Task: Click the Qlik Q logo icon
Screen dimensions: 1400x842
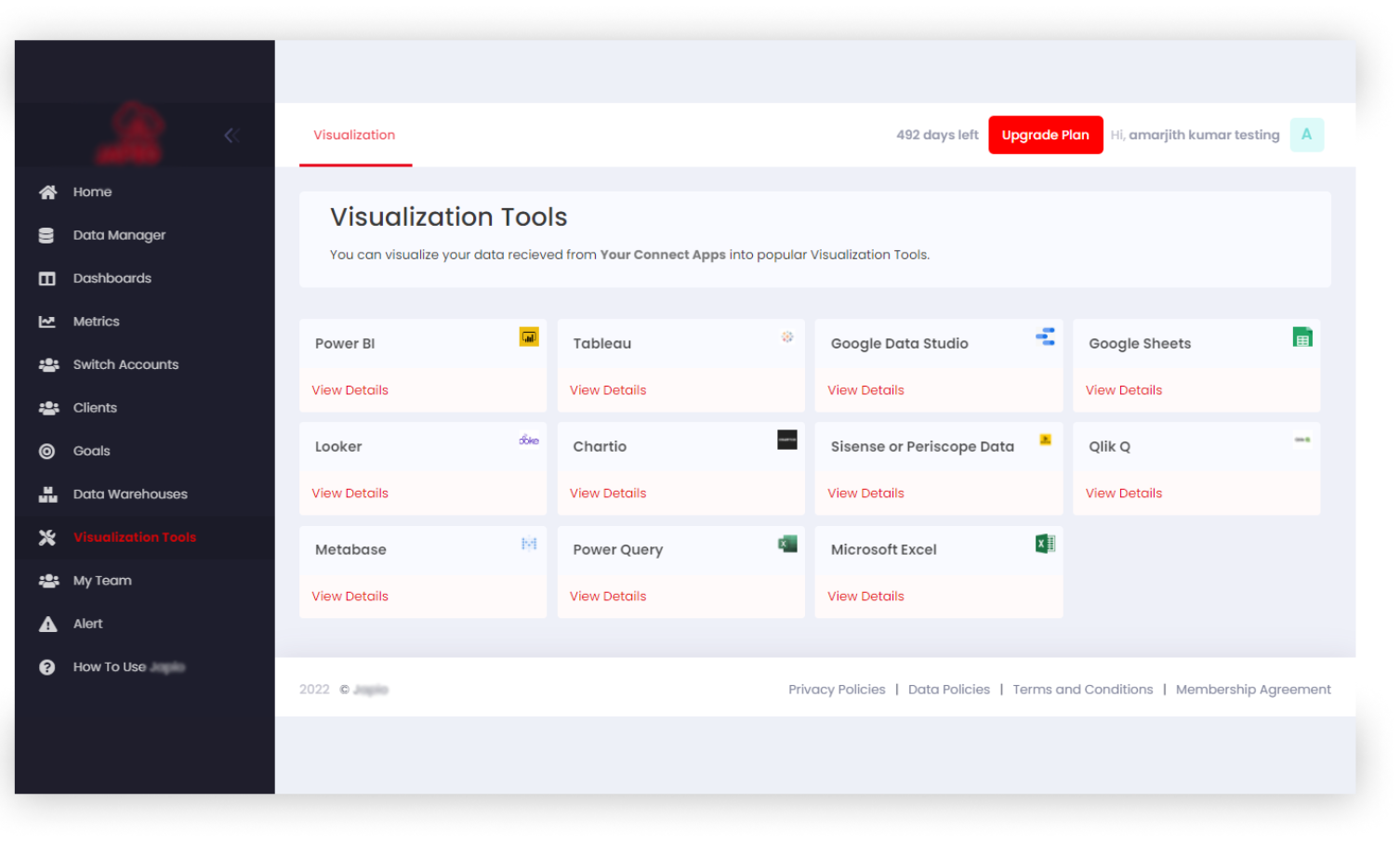Action: [1302, 440]
